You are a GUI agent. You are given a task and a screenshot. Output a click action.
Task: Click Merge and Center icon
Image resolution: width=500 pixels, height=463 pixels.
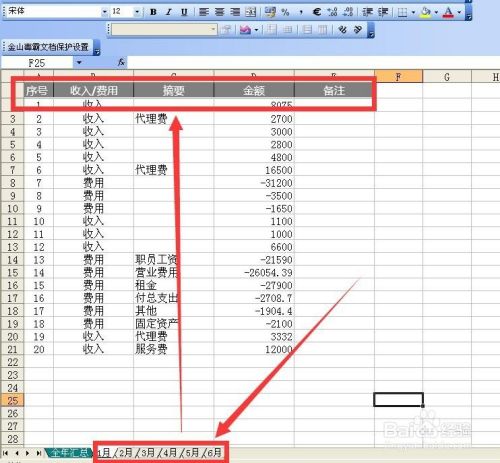point(250,12)
